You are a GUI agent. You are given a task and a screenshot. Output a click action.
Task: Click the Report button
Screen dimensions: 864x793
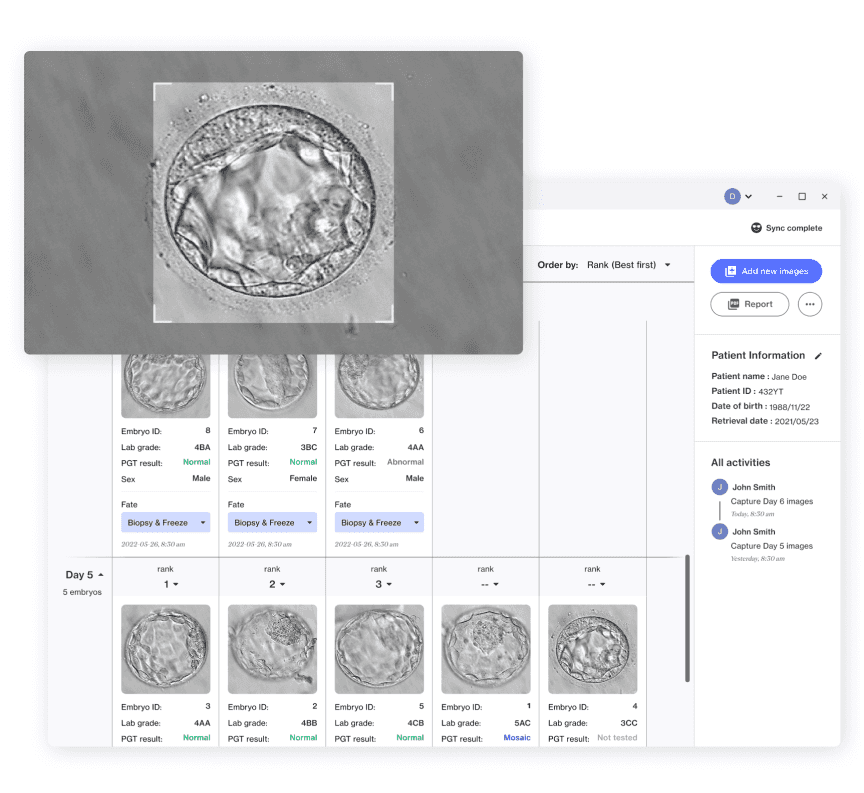click(749, 304)
